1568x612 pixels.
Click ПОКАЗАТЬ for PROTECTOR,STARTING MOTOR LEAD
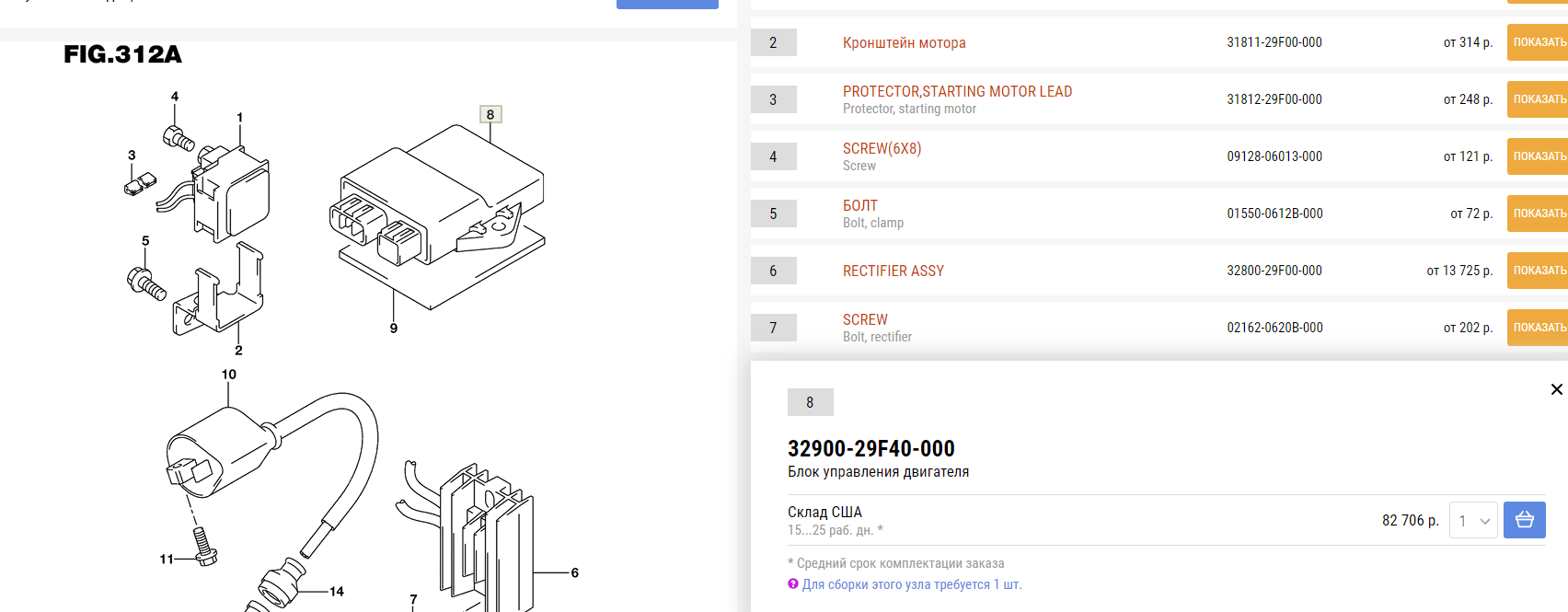coord(1538,99)
